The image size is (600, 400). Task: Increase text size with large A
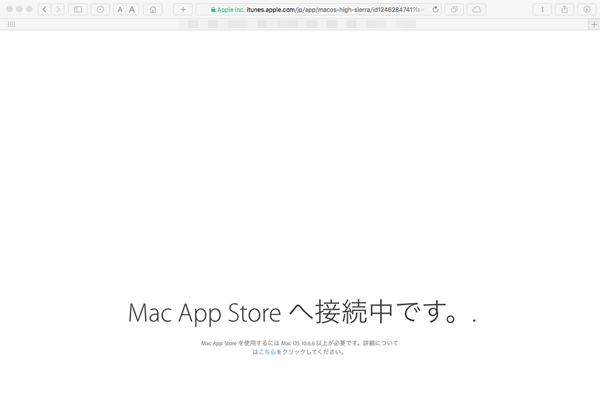(x=132, y=10)
